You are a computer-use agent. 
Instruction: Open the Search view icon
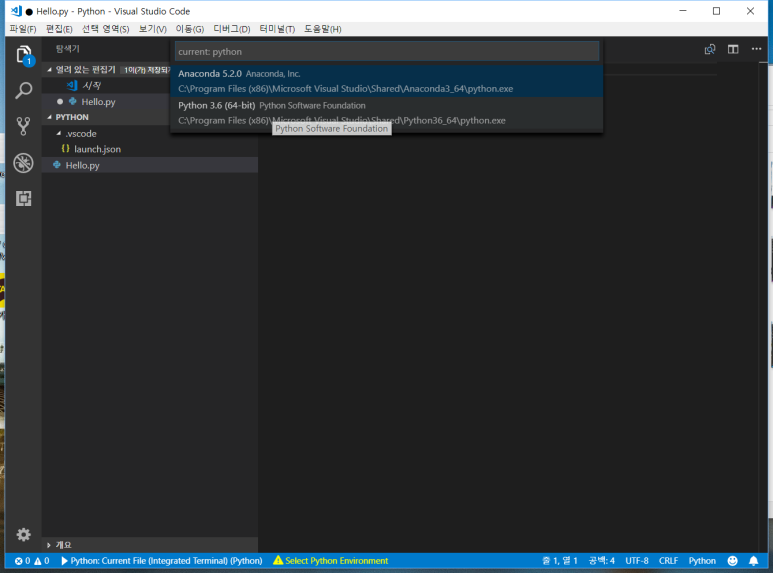(x=24, y=90)
